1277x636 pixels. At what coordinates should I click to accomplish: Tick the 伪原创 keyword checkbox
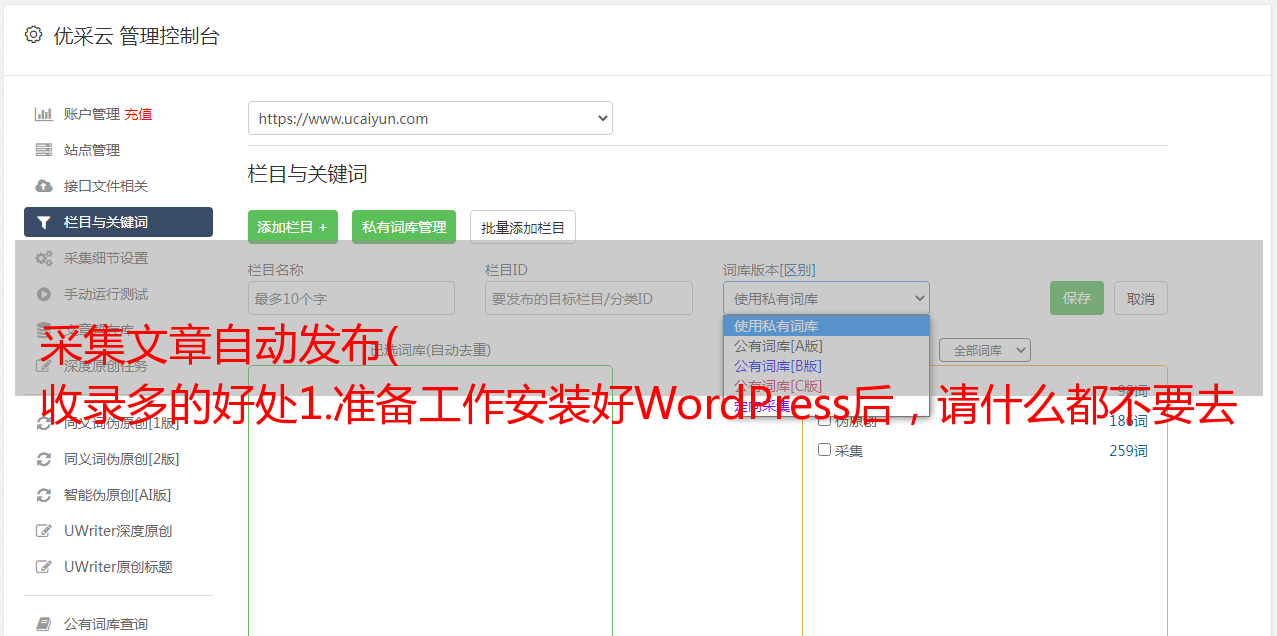pyautogui.click(x=825, y=421)
